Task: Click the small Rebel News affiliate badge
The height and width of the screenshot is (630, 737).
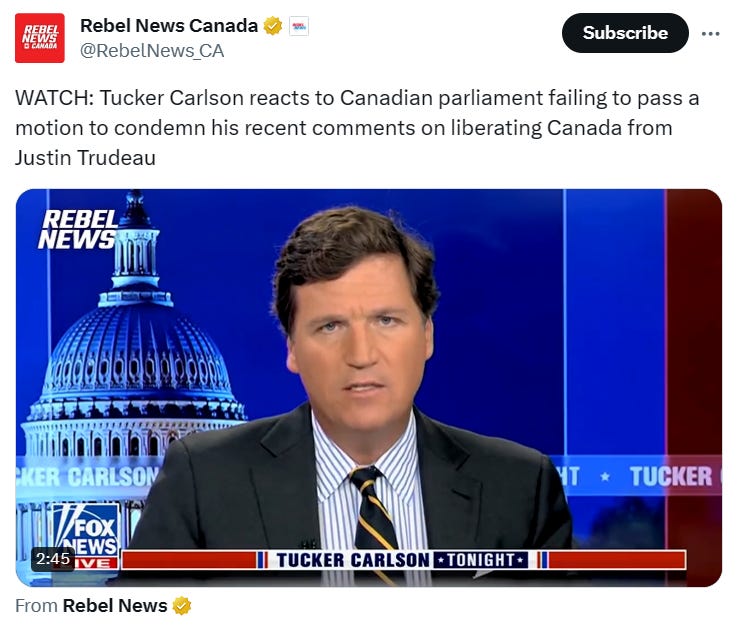Action: pos(299,26)
